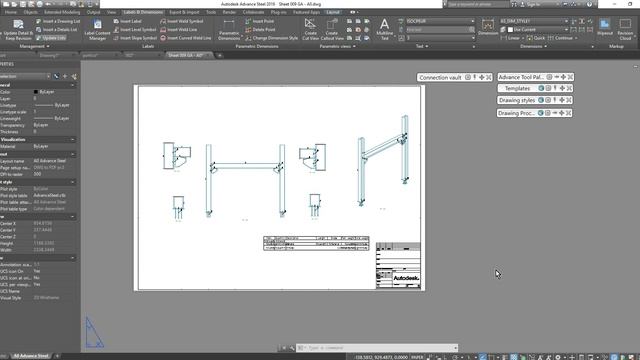This screenshot has height=360, width=640.
Task: Click the Wipeout tool
Action: pos(604,27)
